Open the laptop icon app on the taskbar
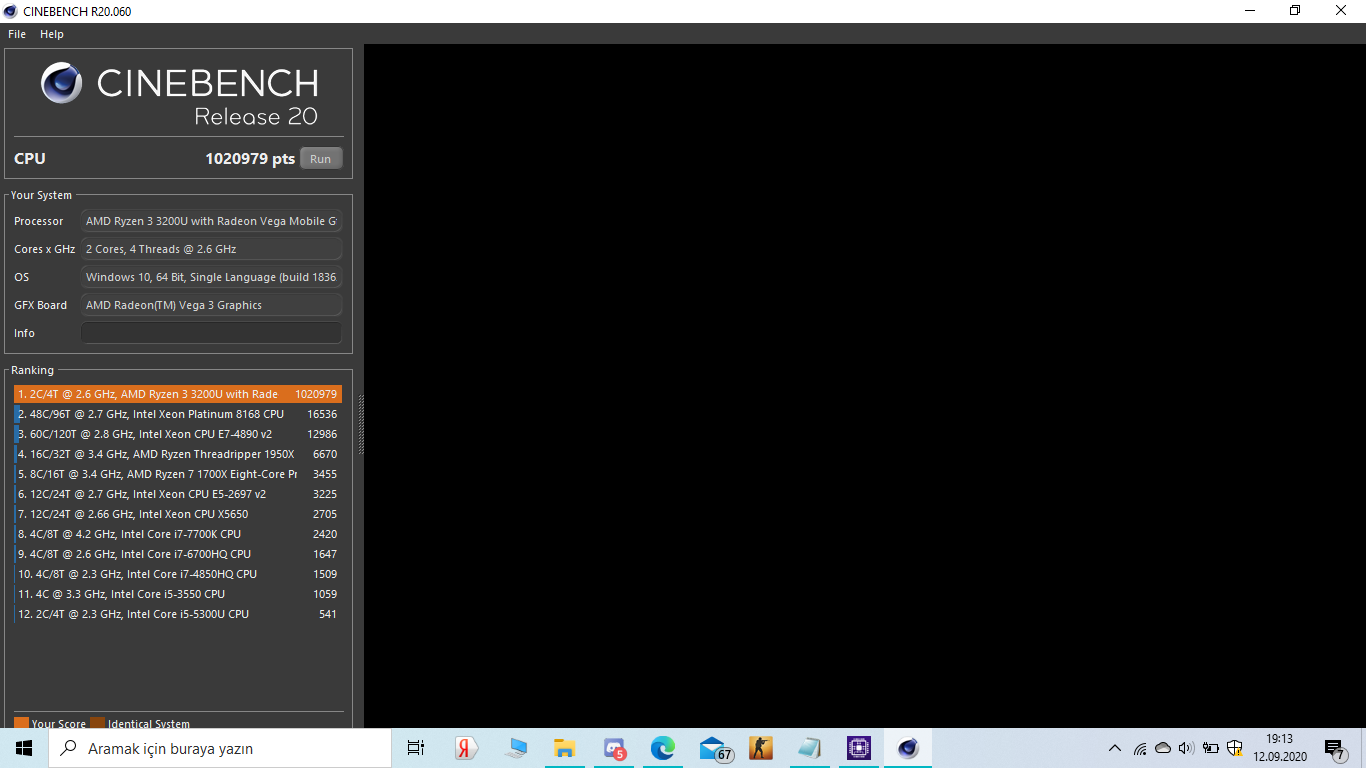This screenshot has height=768, width=1366. click(x=516, y=748)
